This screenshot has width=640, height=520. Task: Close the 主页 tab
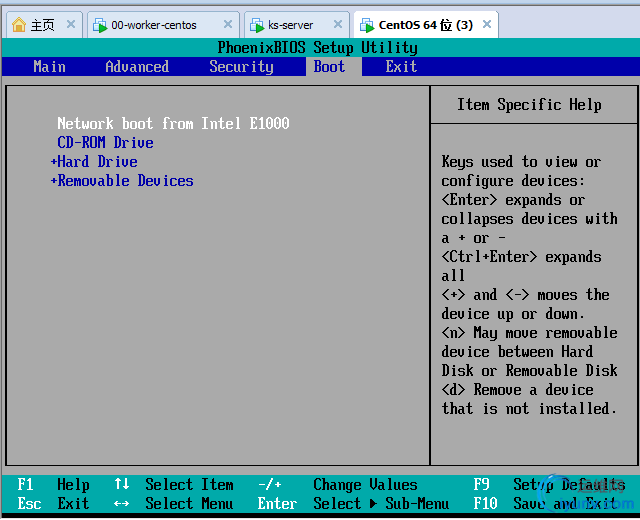(x=71, y=24)
